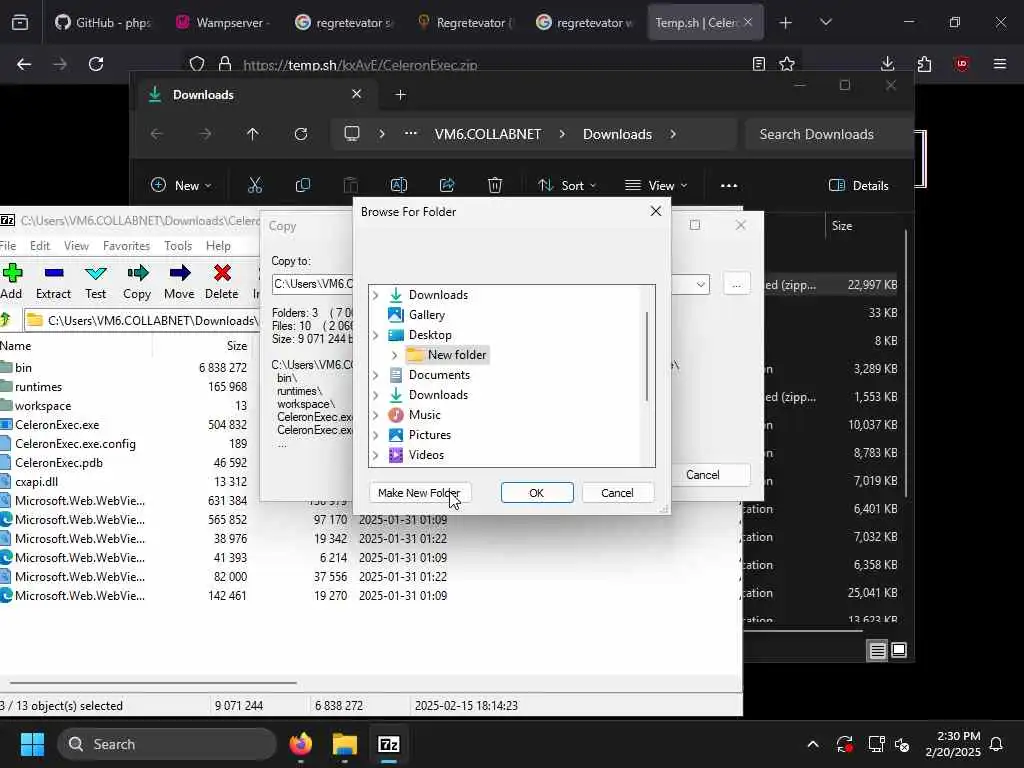
Task: Bookmark the page with the star icon
Action: coord(787,64)
